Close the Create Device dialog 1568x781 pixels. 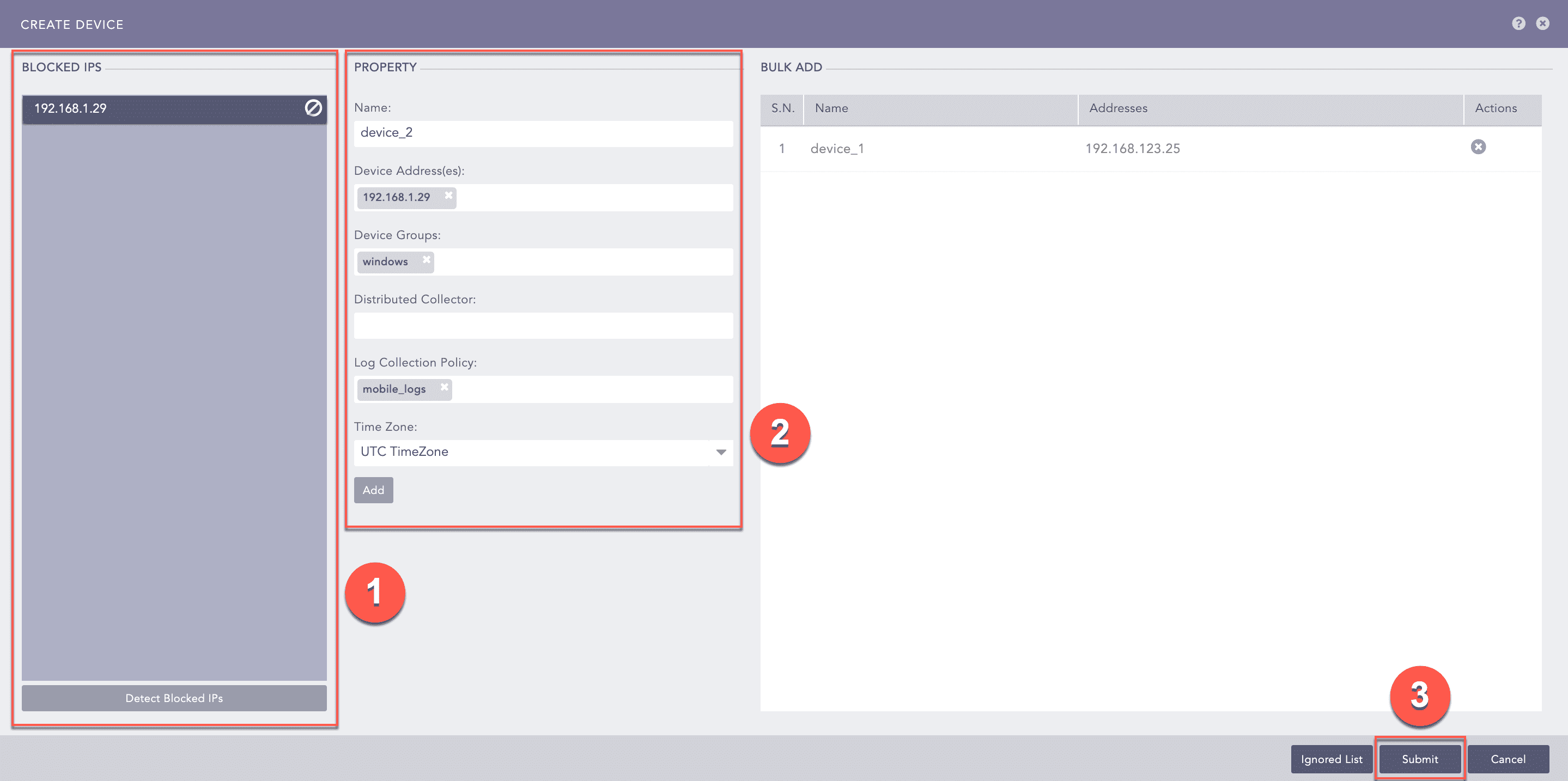[1543, 23]
